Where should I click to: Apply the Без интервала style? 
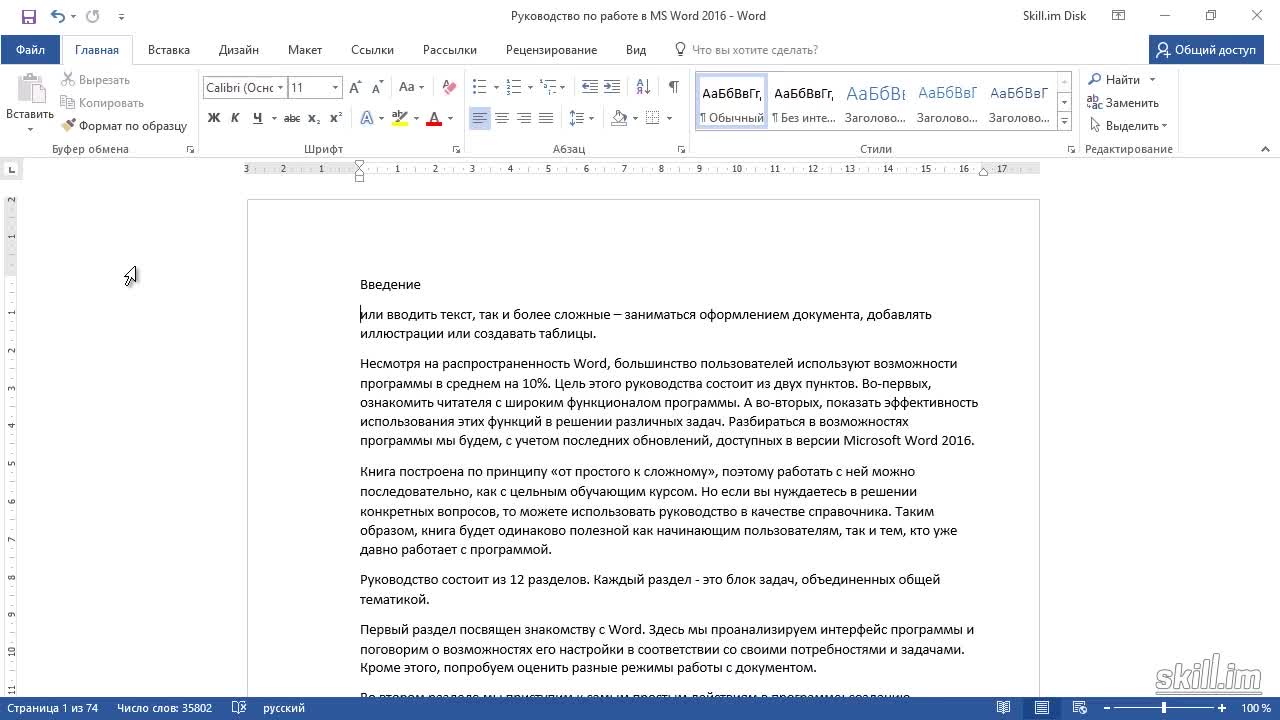click(x=804, y=103)
